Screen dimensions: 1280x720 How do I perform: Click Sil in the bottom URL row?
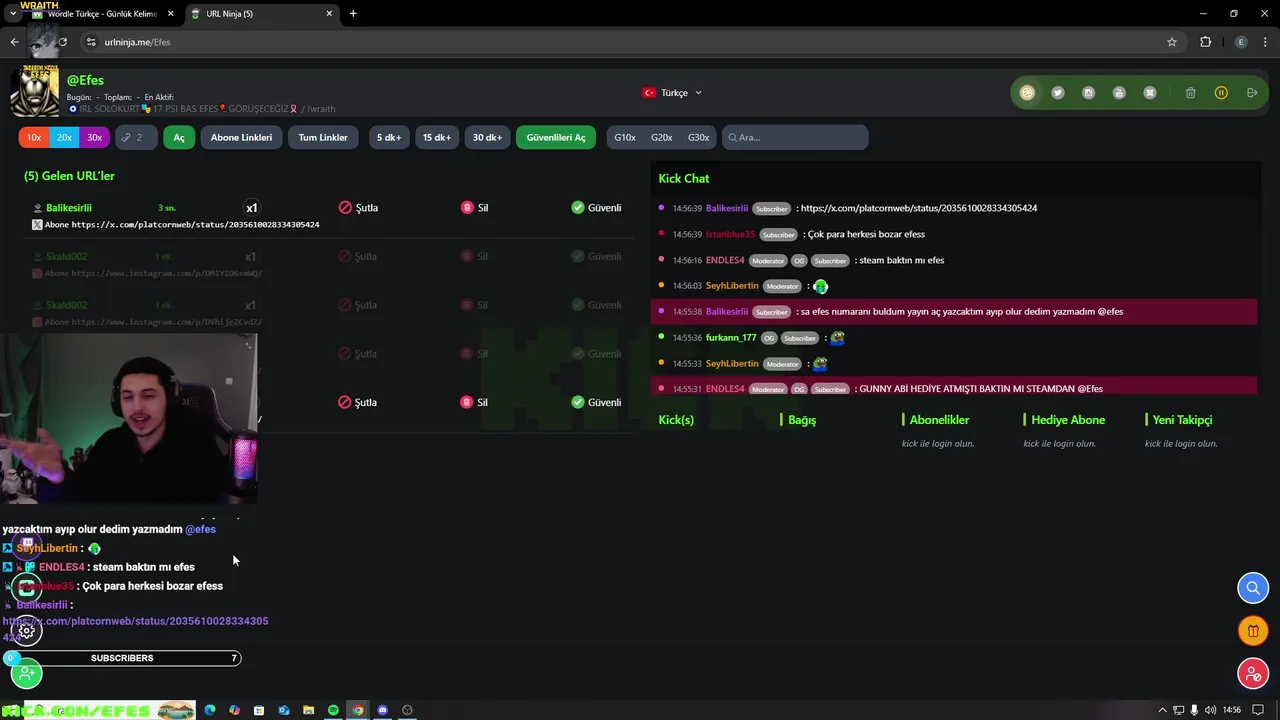pos(474,402)
